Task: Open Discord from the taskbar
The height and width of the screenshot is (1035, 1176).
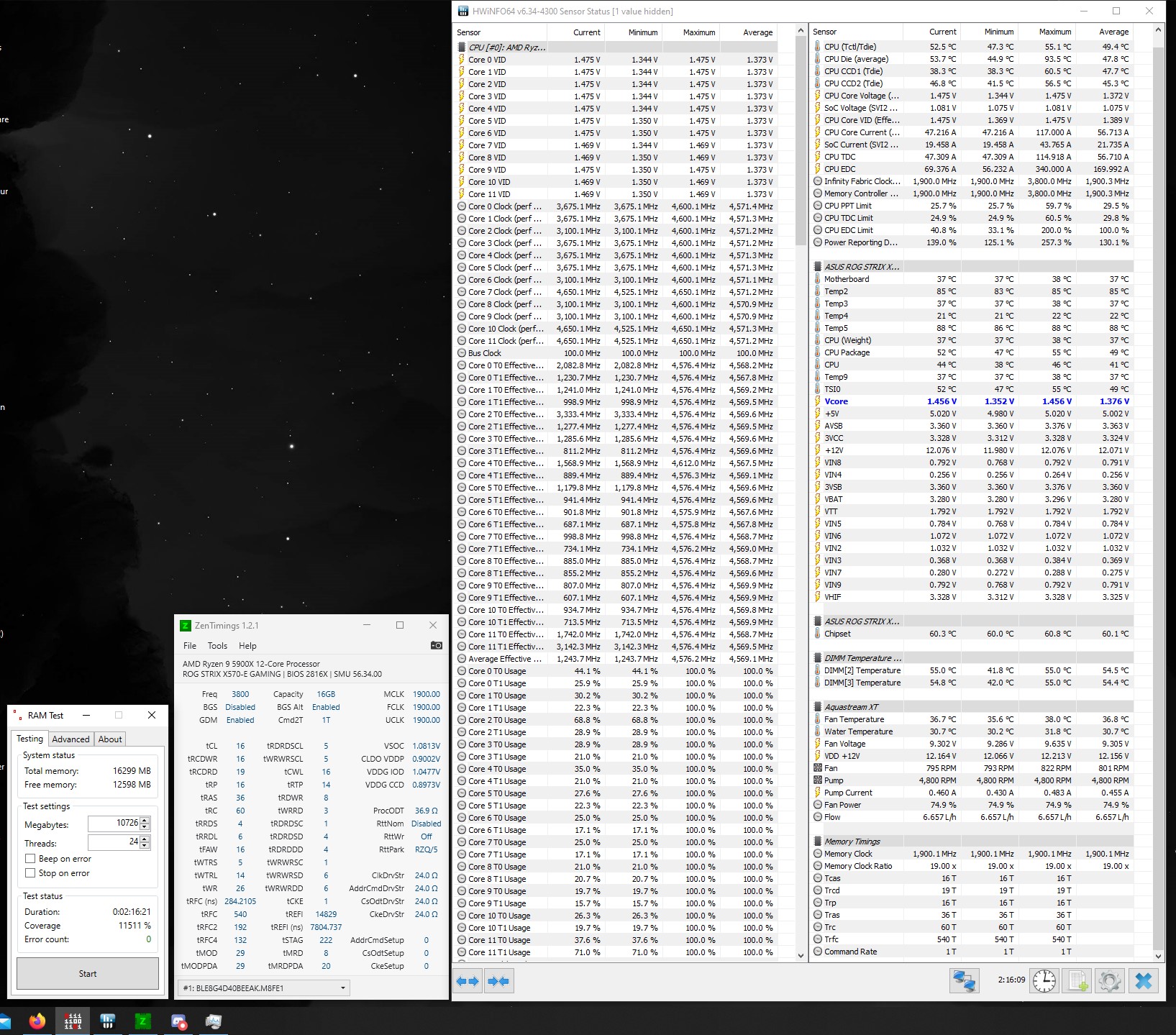Action: (178, 1021)
